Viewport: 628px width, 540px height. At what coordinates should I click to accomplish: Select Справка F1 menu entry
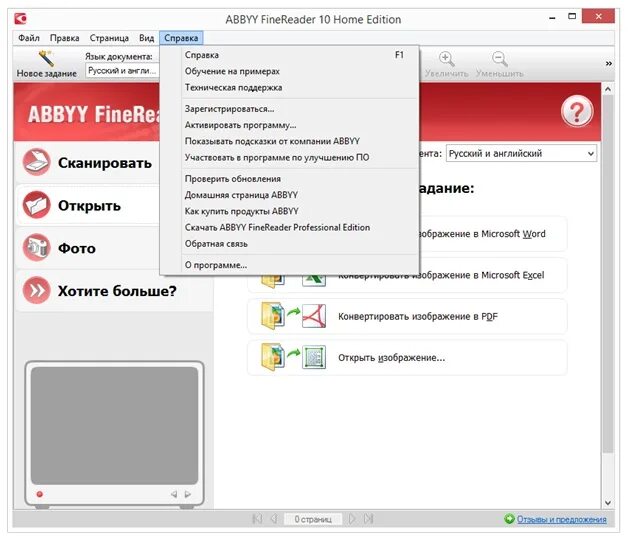pyautogui.click(x=290, y=55)
